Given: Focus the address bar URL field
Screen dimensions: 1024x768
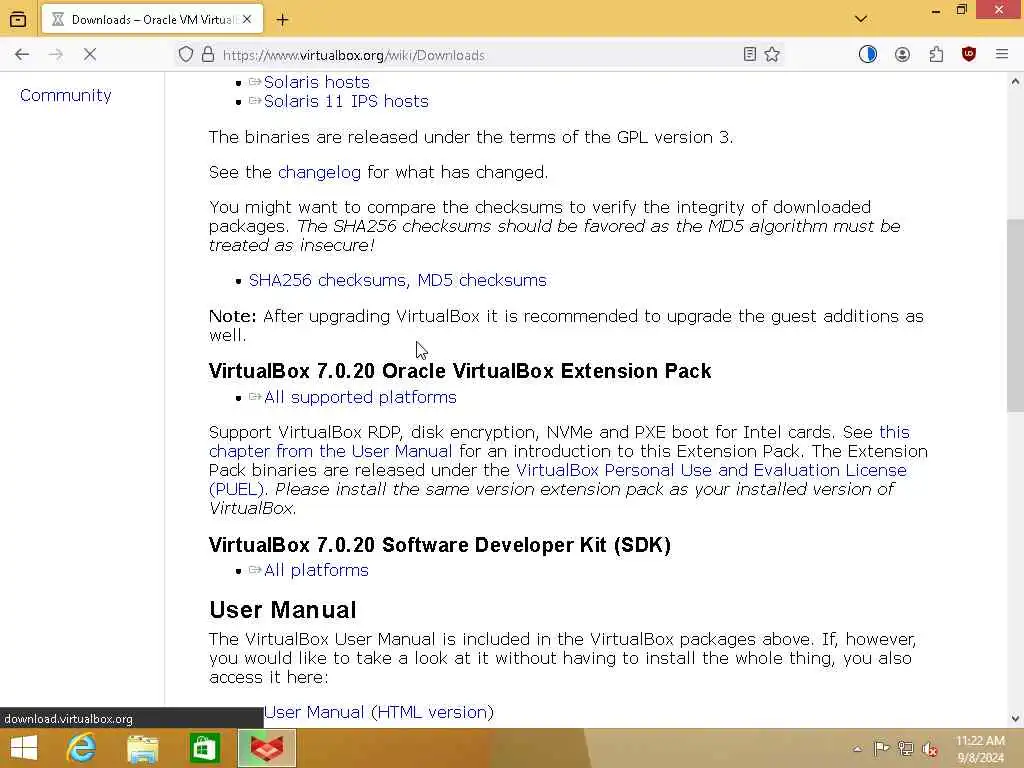Looking at the screenshot, I should click(480, 55).
